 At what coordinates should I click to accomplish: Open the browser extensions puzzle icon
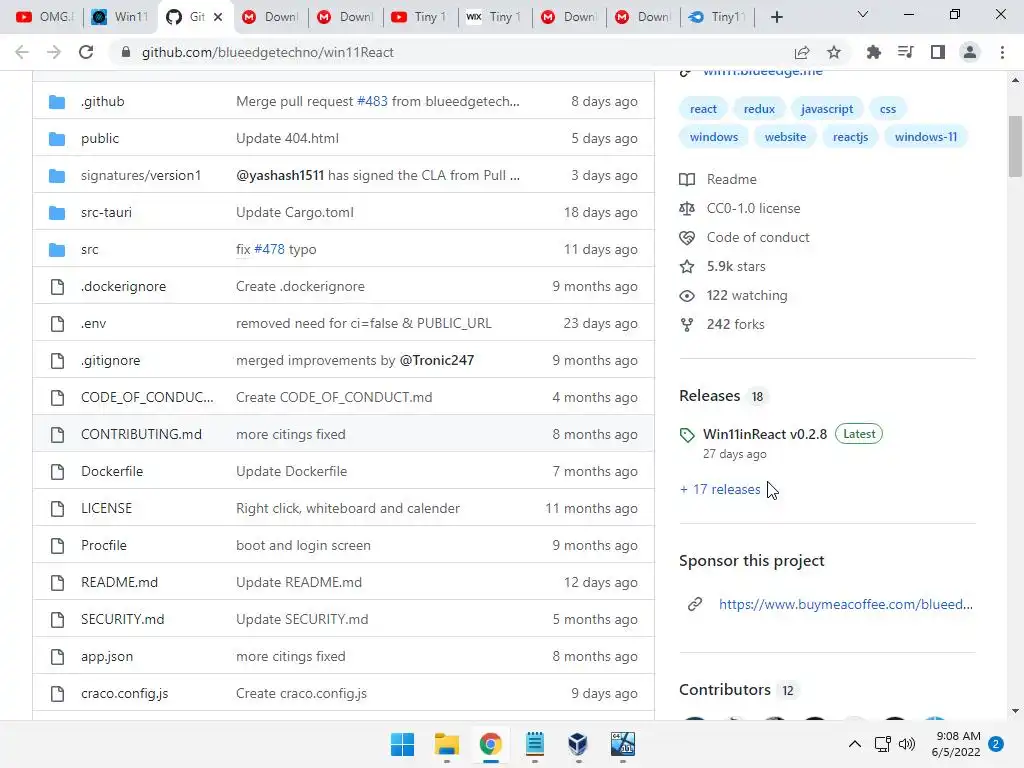pos(873,52)
